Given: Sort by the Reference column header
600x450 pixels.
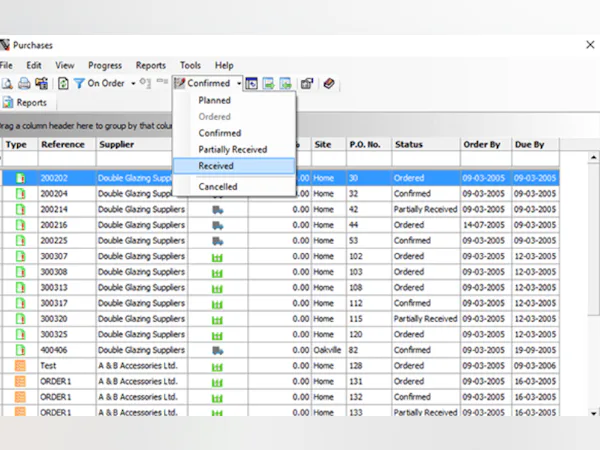Looking at the screenshot, I should 67,145.
